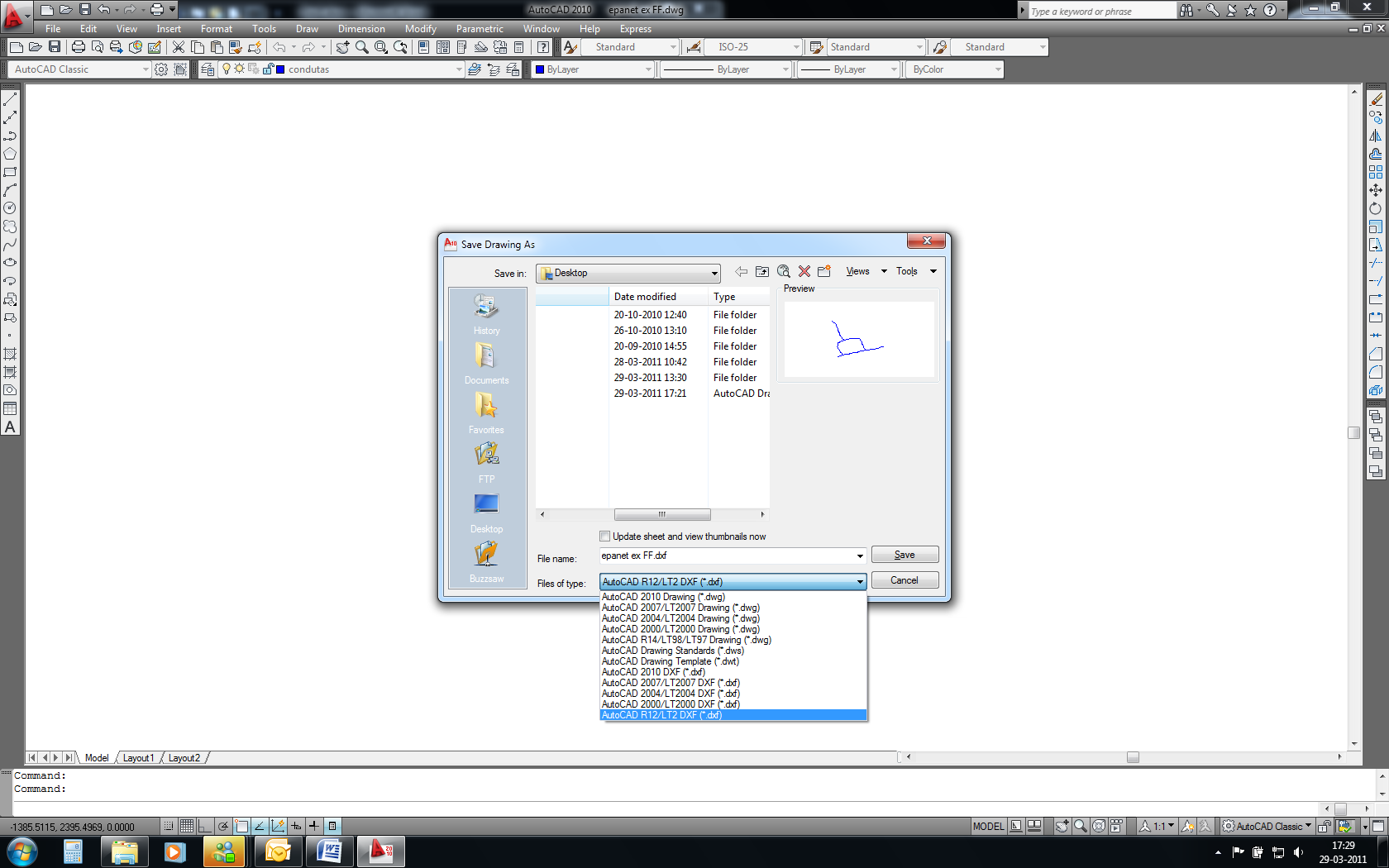The height and width of the screenshot is (868, 1389).
Task: Click Search the Web icon in dialog
Action: (784, 271)
